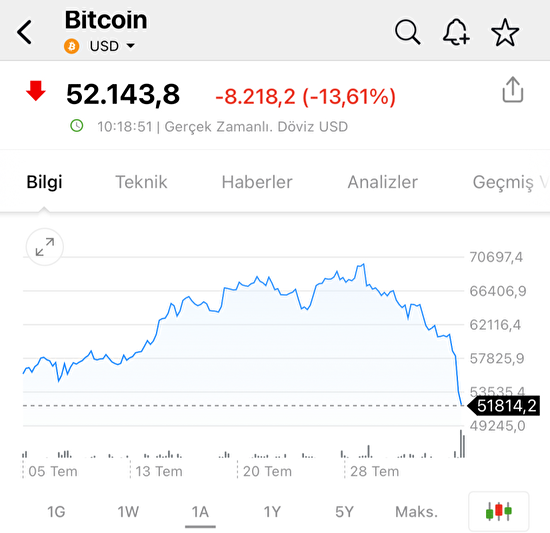Image resolution: width=550 pixels, height=533 pixels.
Task: Switch to the Haberler tab
Action: (257, 182)
